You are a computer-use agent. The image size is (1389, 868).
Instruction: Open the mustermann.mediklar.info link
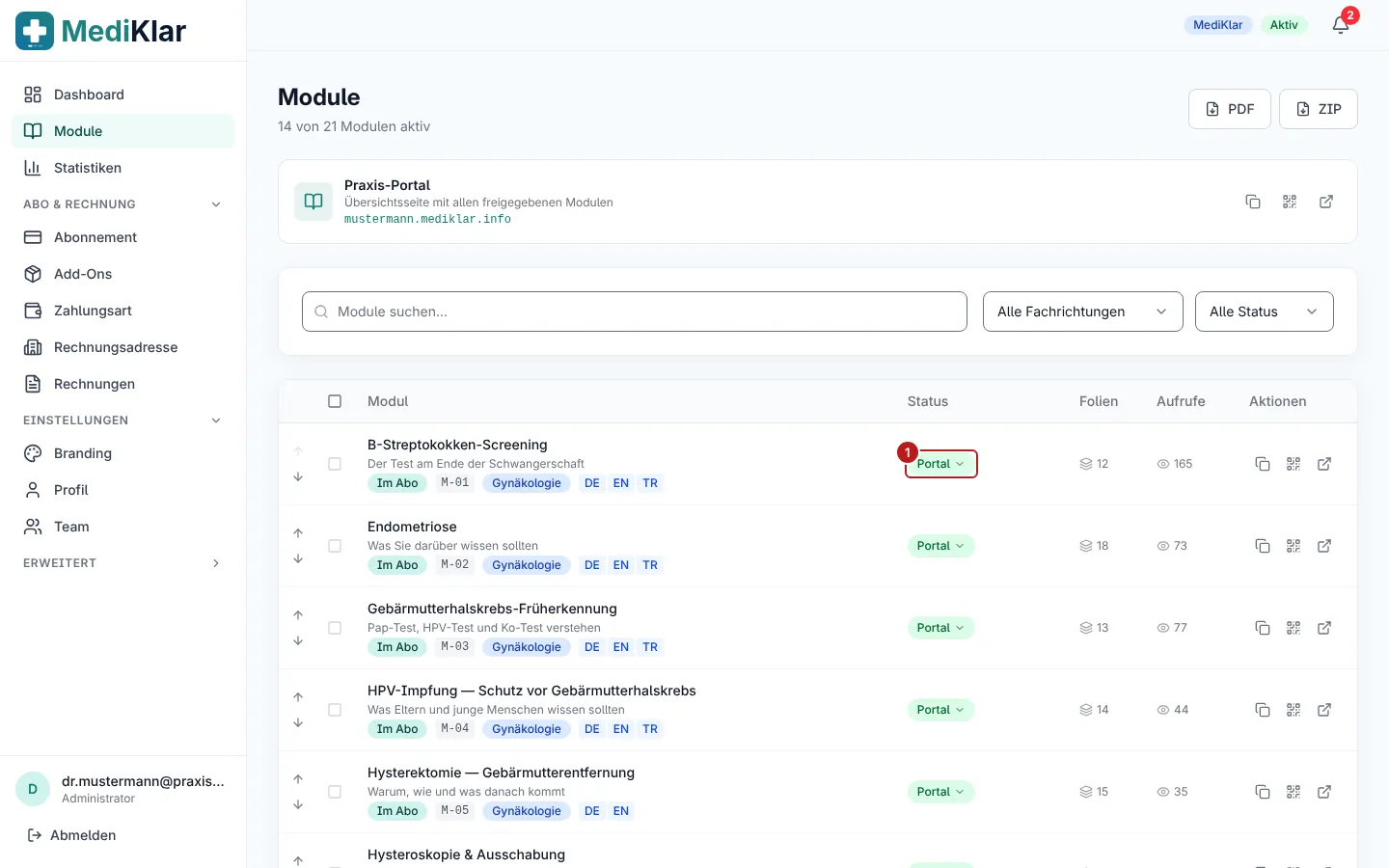427,219
